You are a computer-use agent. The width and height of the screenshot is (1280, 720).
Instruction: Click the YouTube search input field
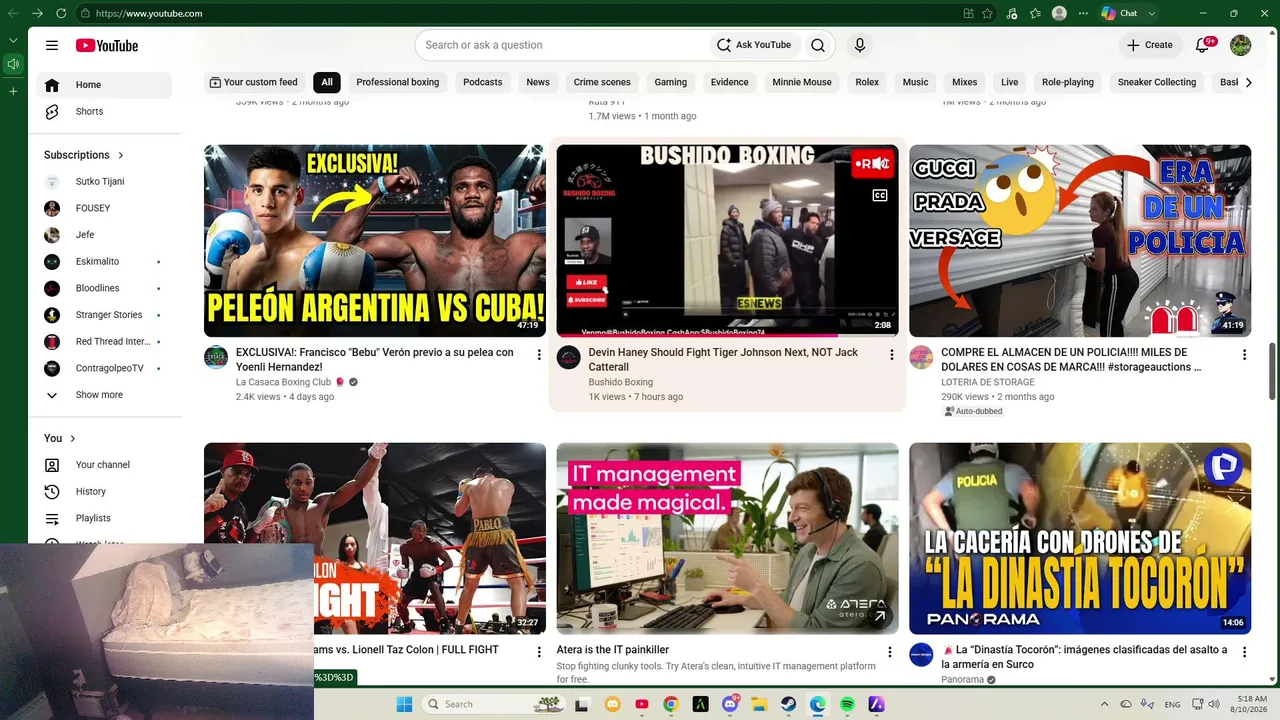[565, 45]
